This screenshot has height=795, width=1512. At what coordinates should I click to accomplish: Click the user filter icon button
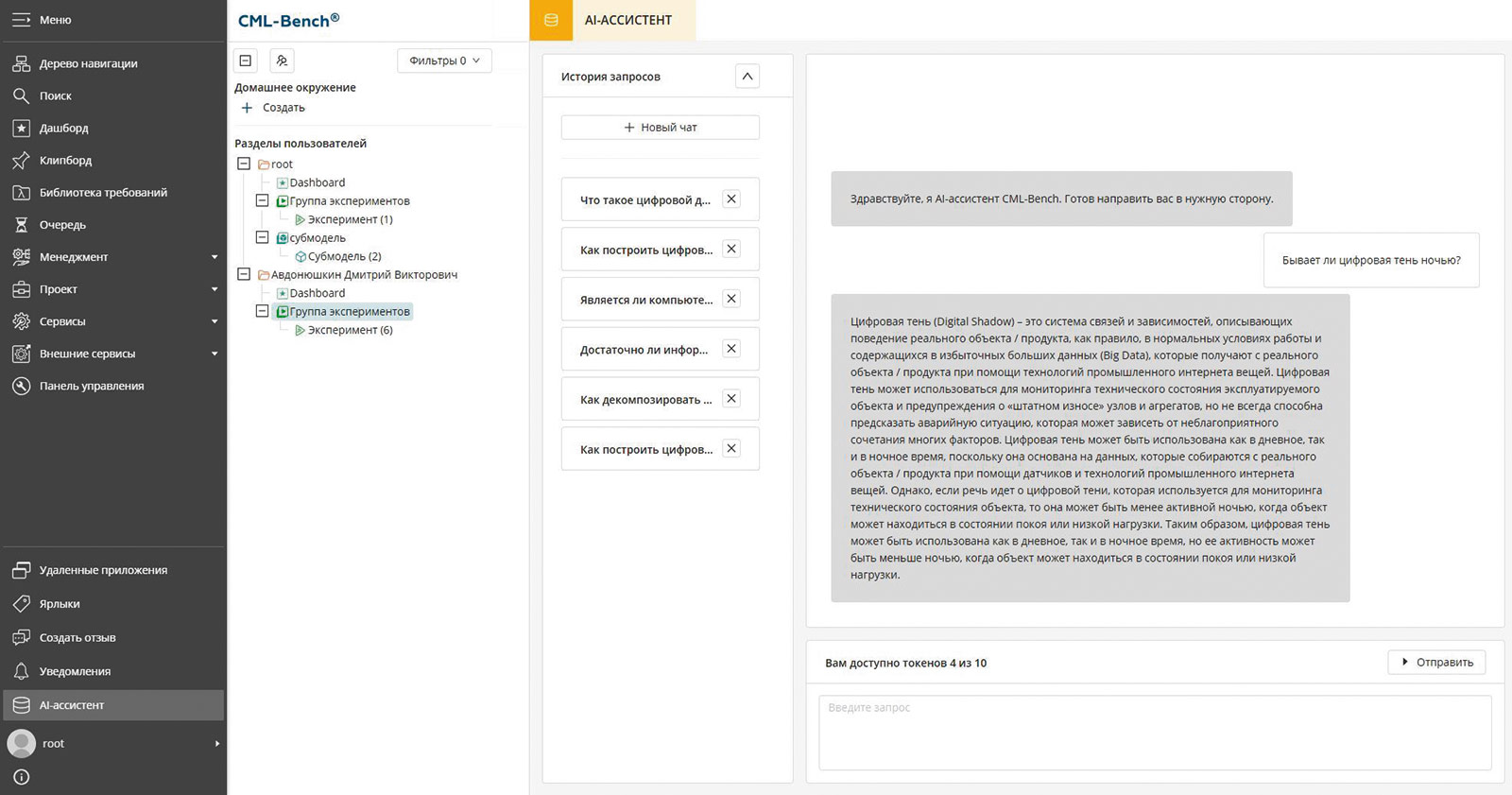click(x=282, y=60)
